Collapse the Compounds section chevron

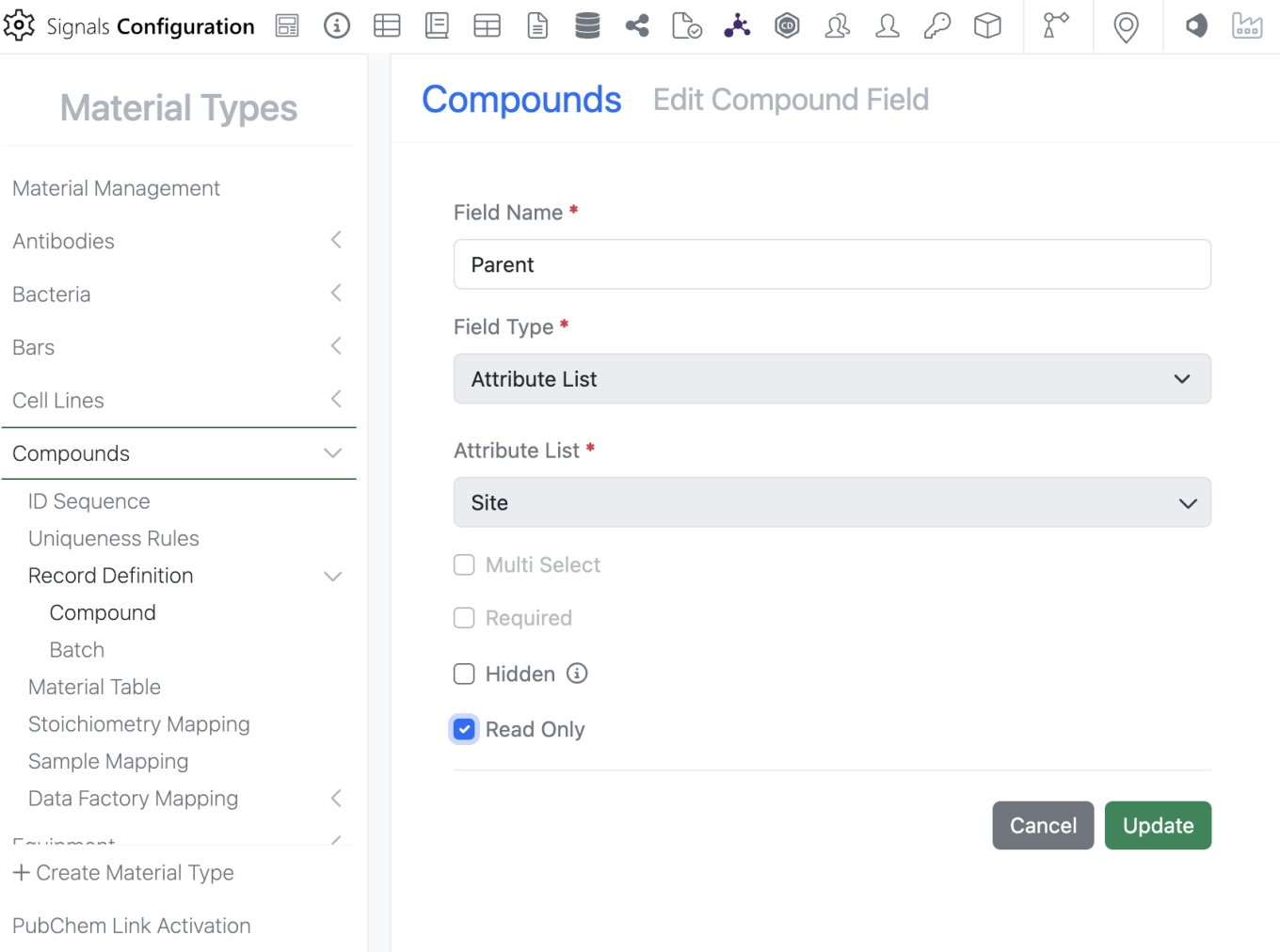click(332, 453)
